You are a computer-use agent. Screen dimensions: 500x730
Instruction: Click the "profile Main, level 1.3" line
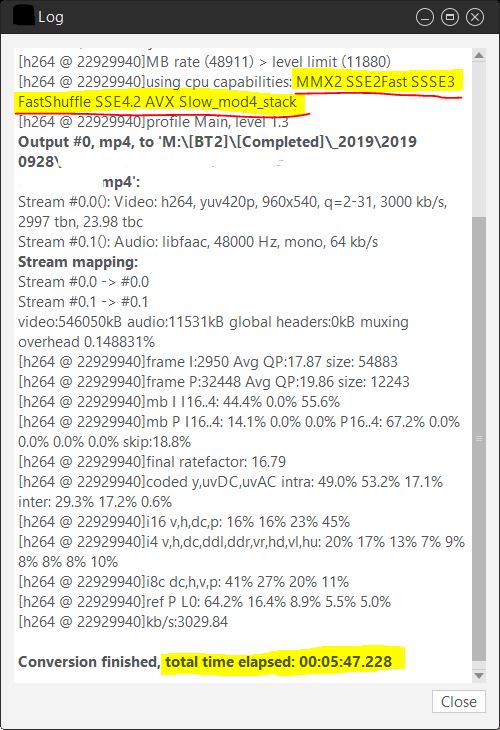click(153, 122)
